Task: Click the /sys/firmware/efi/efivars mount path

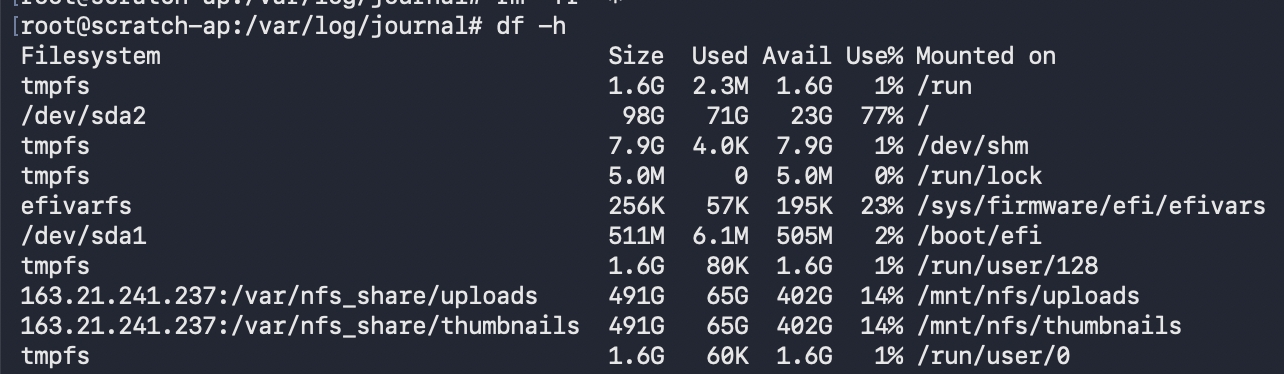Action: coord(1090,206)
